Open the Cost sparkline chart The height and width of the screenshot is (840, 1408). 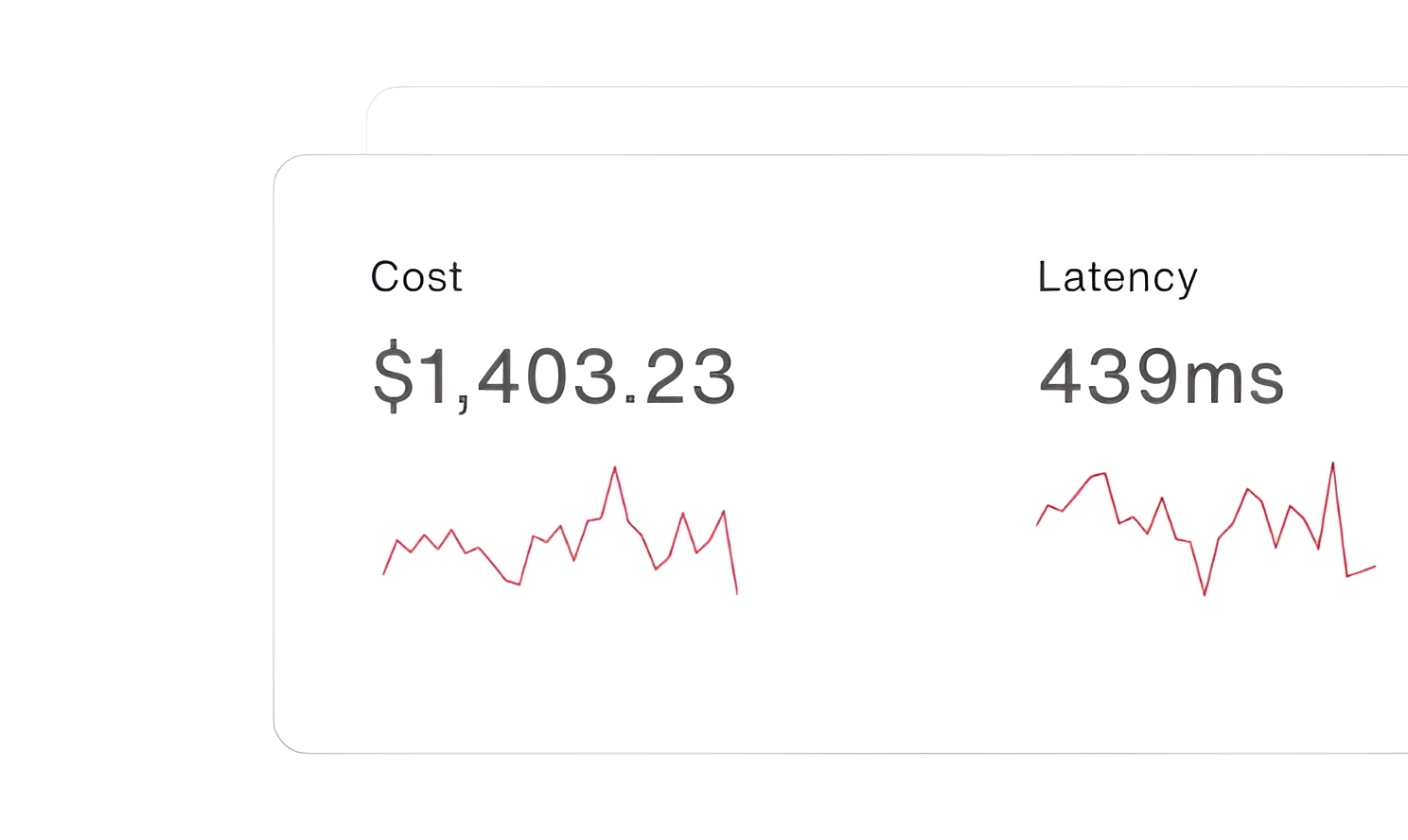click(x=560, y=532)
